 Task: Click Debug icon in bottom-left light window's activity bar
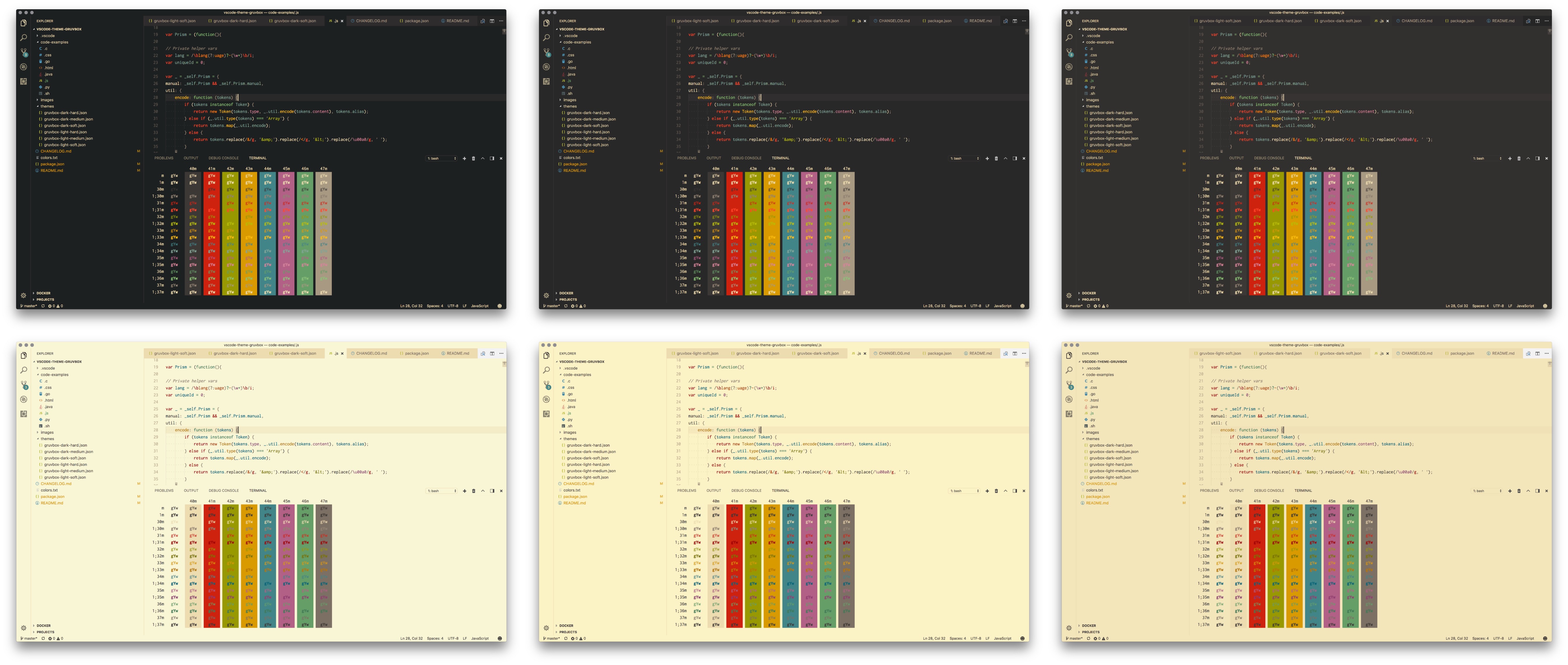coord(24,400)
